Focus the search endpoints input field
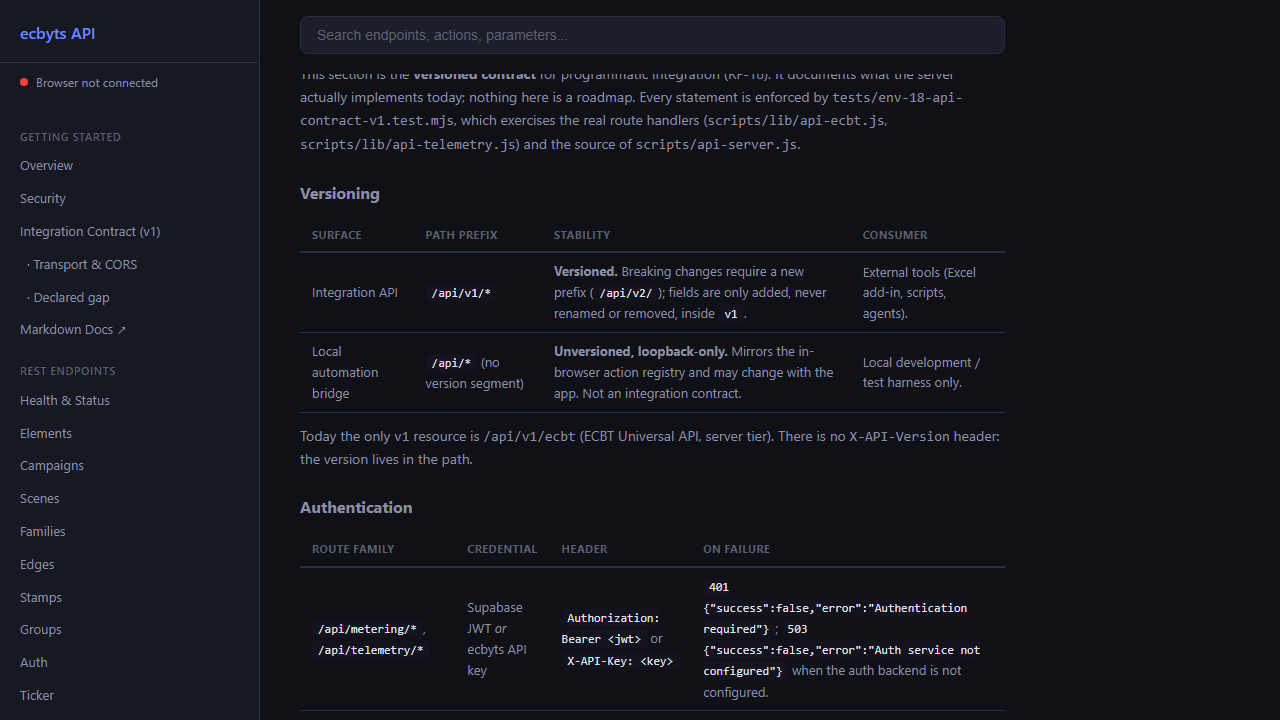Image resolution: width=1280 pixels, height=720 pixels. pos(652,35)
